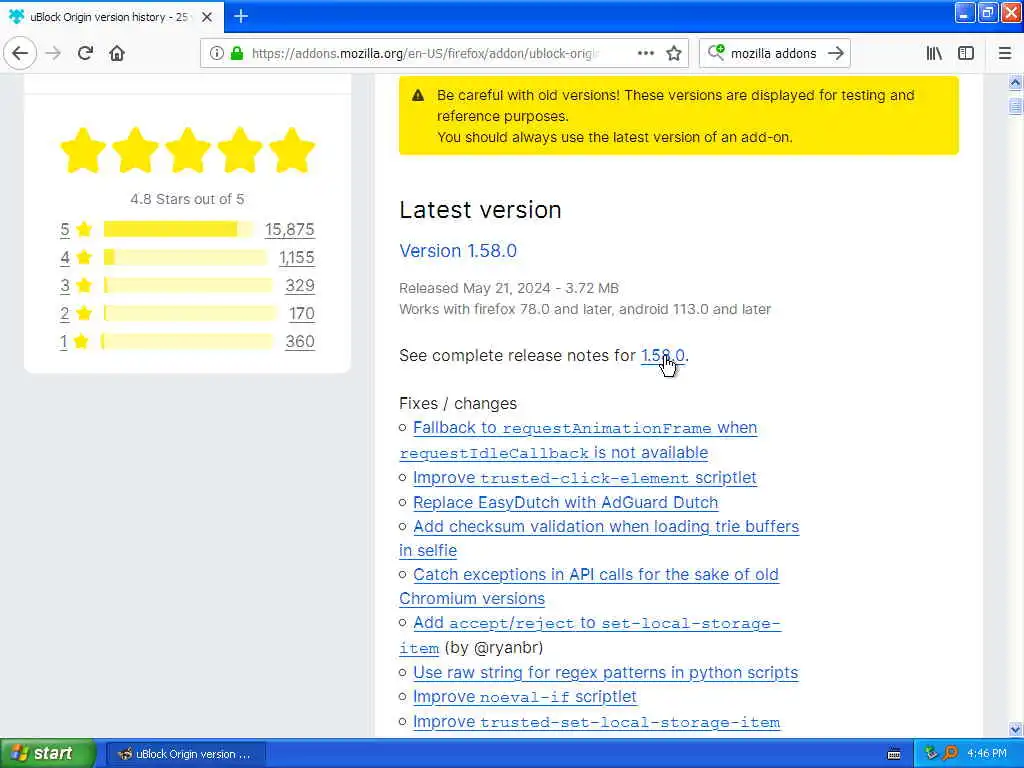The image size is (1024, 768).
Task: View the 1,155 four-star reviews
Action: (x=296, y=258)
